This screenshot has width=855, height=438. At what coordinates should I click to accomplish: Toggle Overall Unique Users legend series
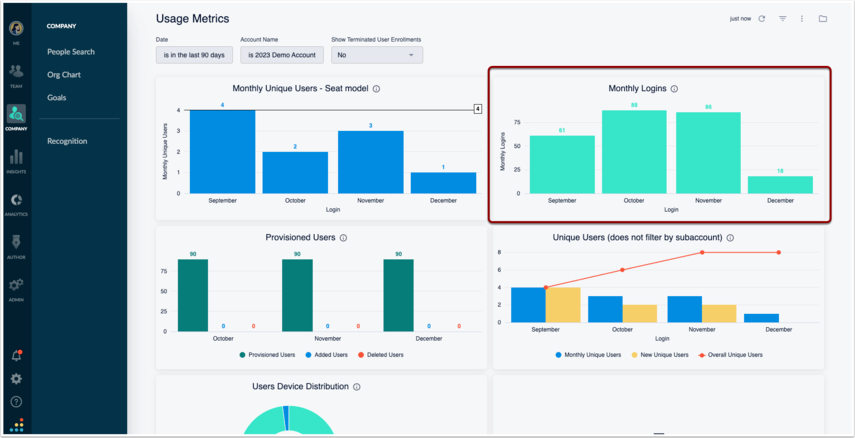pos(730,355)
